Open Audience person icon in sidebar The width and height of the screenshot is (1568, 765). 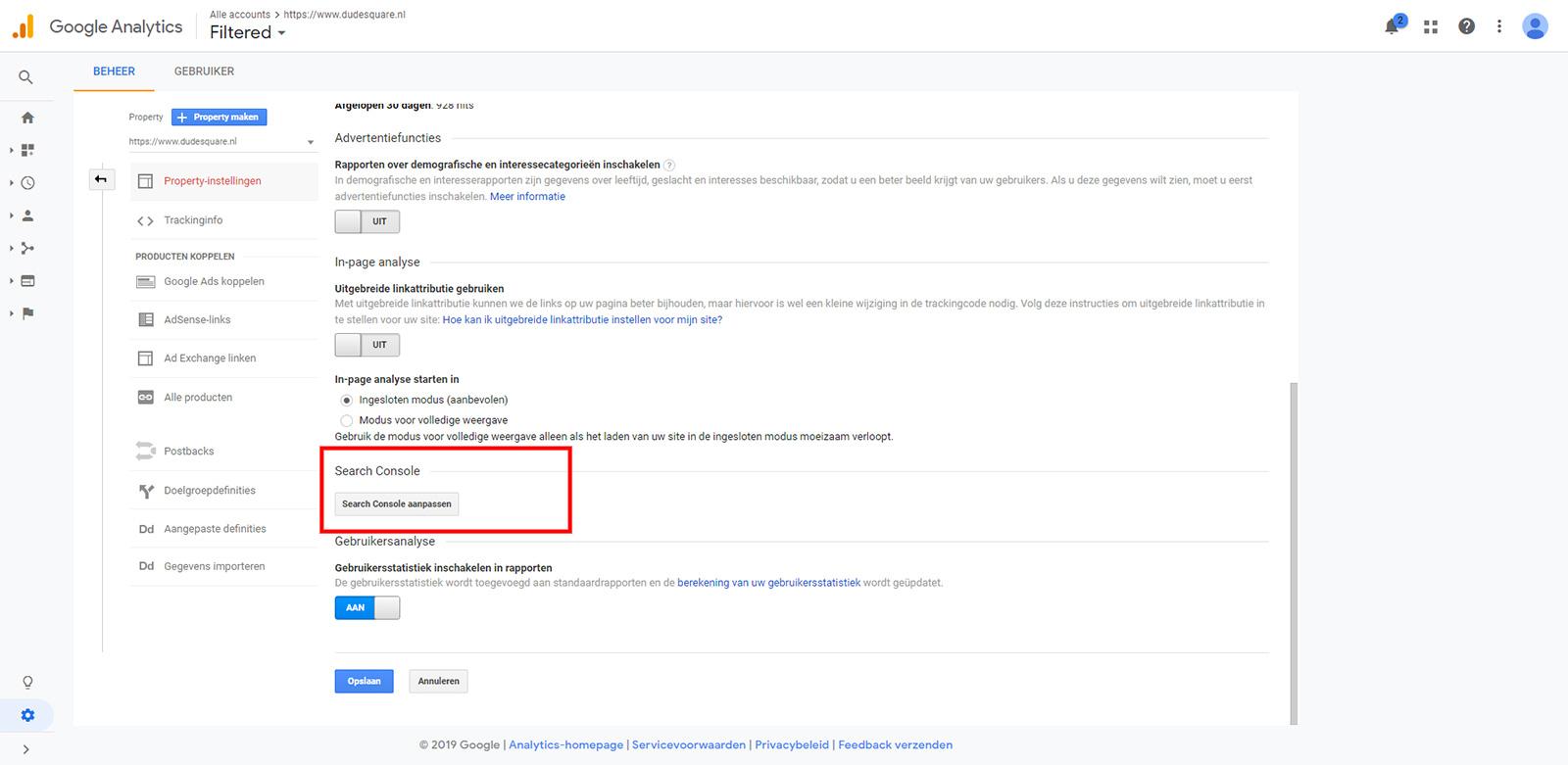[x=27, y=215]
